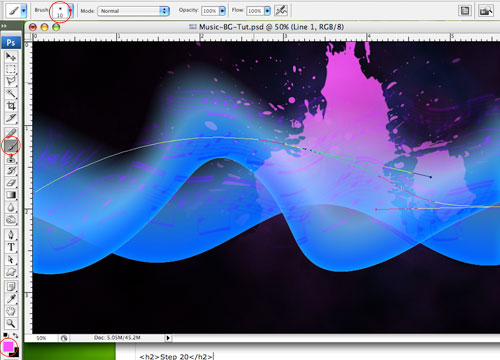
Task: Expand the Opacity slider arrow
Action: pos(222,11)
